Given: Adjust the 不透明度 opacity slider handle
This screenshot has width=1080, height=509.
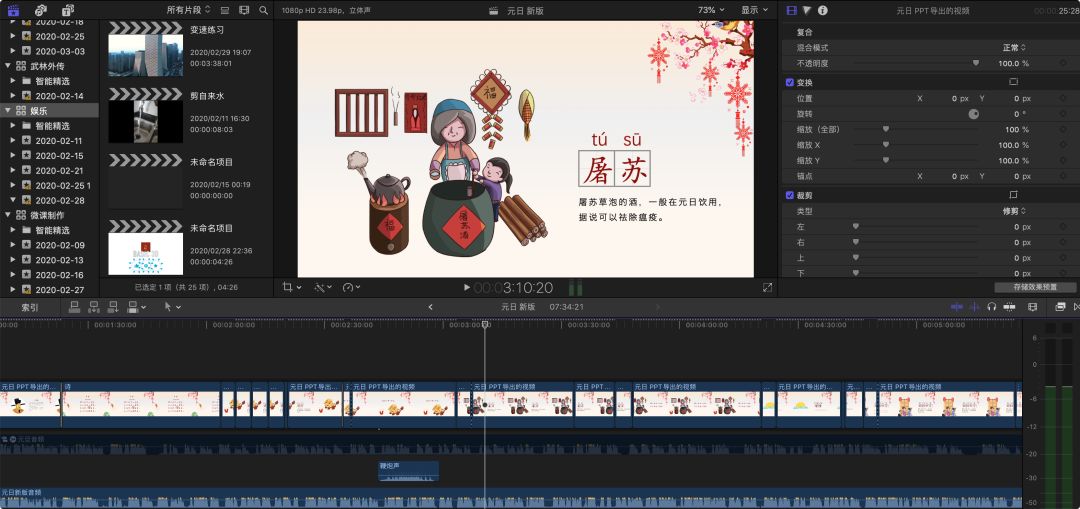Looking at the screenshot, I should 976,63.
